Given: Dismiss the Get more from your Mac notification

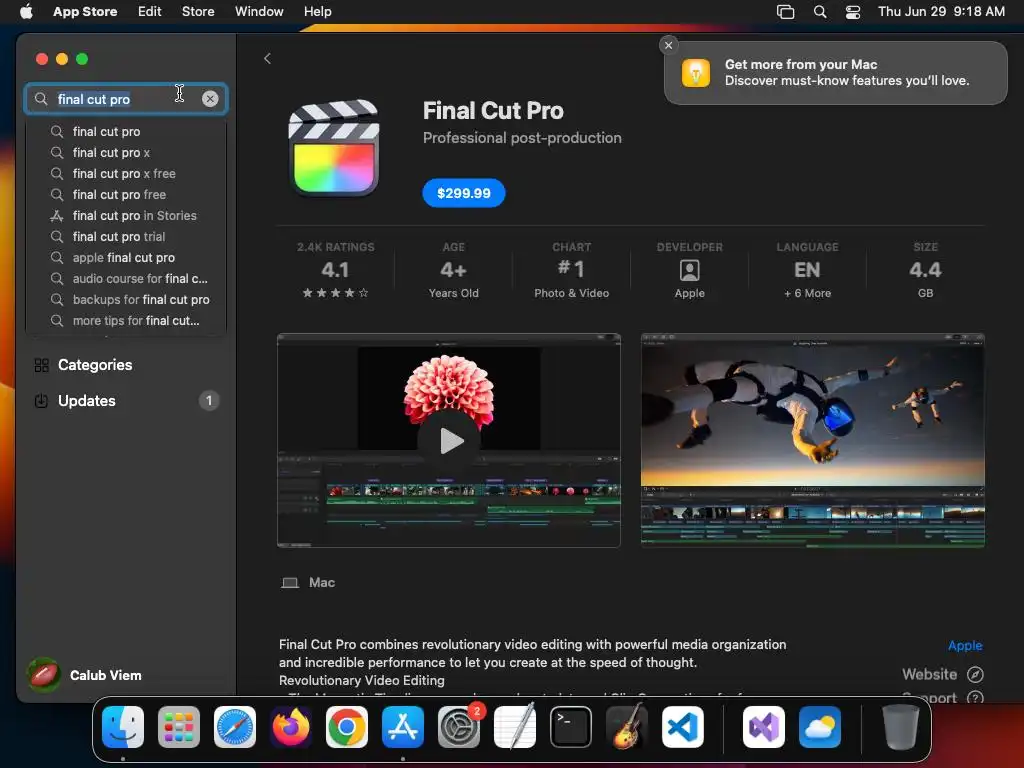Looking at the screenshot, I should point(668,45).
